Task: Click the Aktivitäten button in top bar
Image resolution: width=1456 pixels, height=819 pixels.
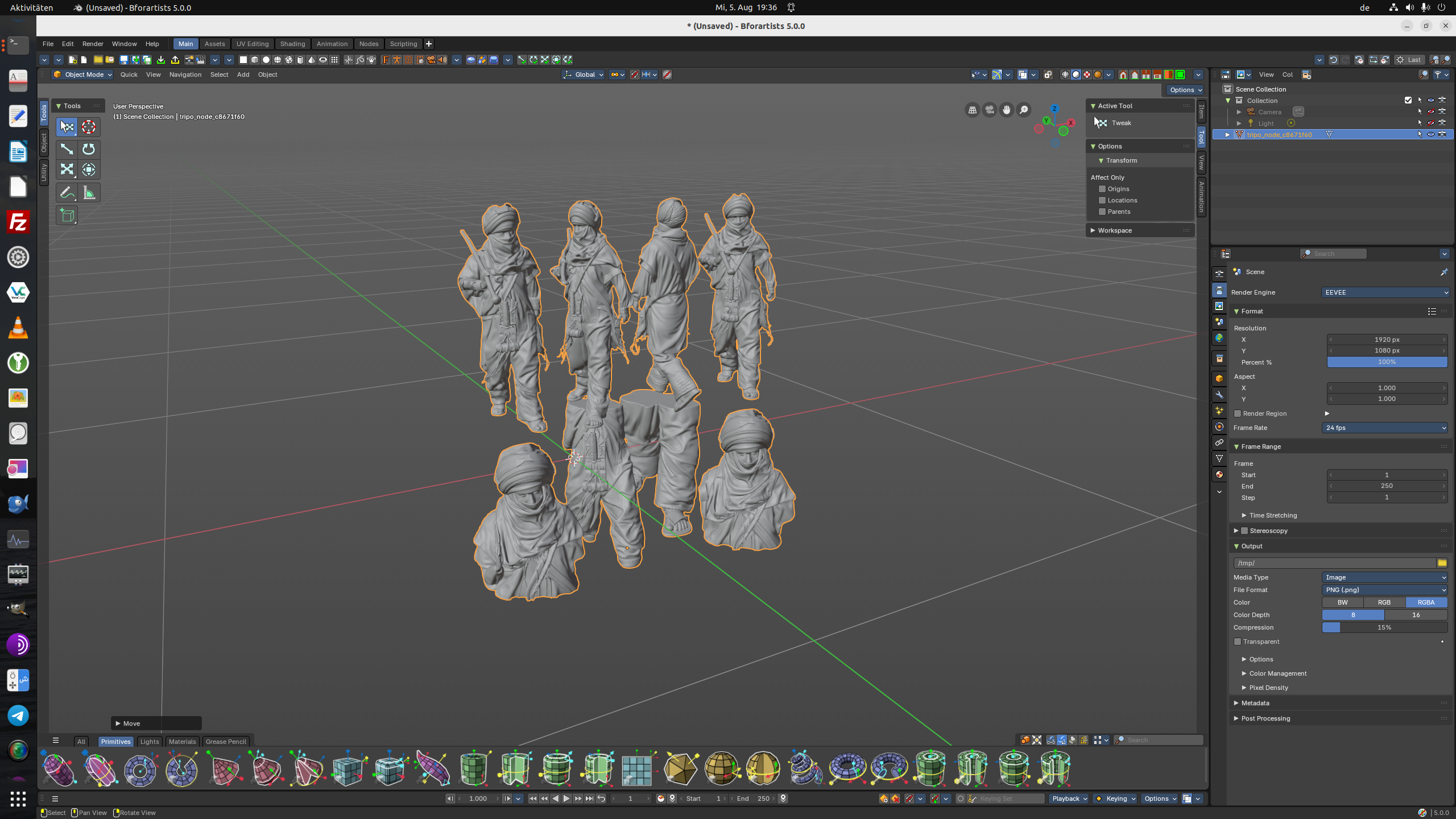Action: tap(31, 7)
